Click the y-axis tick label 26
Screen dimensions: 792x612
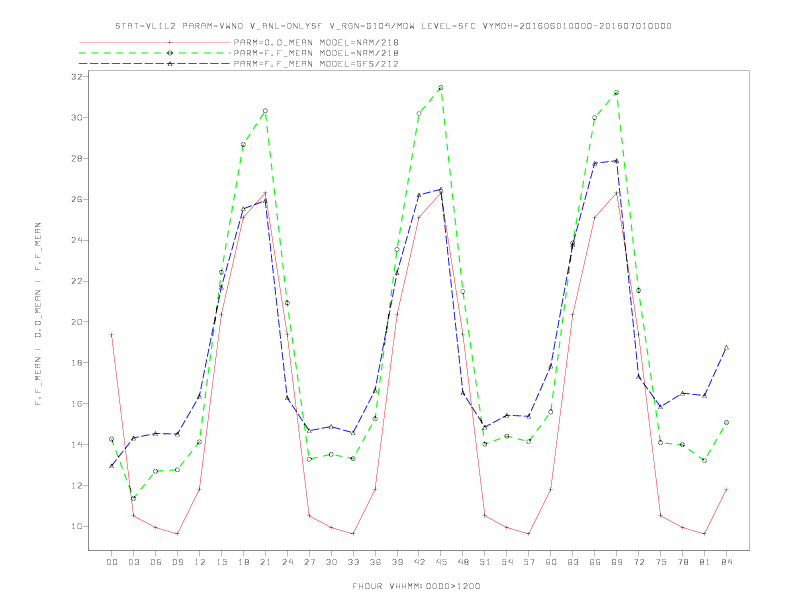[x=77, y=199]
